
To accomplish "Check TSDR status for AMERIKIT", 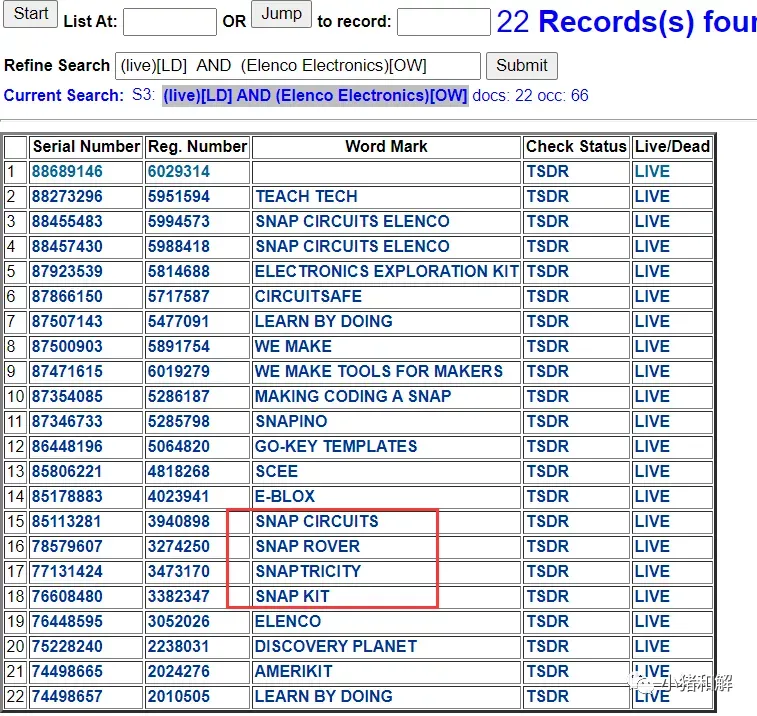I will tap(547, 672).
